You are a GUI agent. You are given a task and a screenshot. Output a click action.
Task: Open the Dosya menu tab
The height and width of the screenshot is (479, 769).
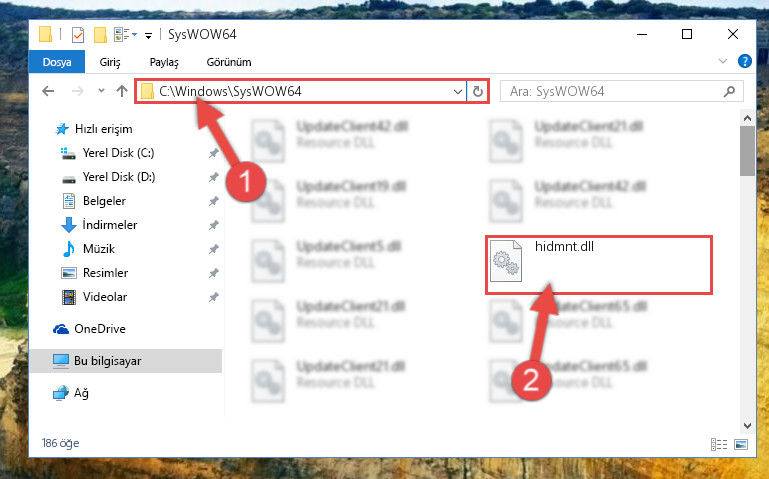pyautogui.click(x=57, y=62)
